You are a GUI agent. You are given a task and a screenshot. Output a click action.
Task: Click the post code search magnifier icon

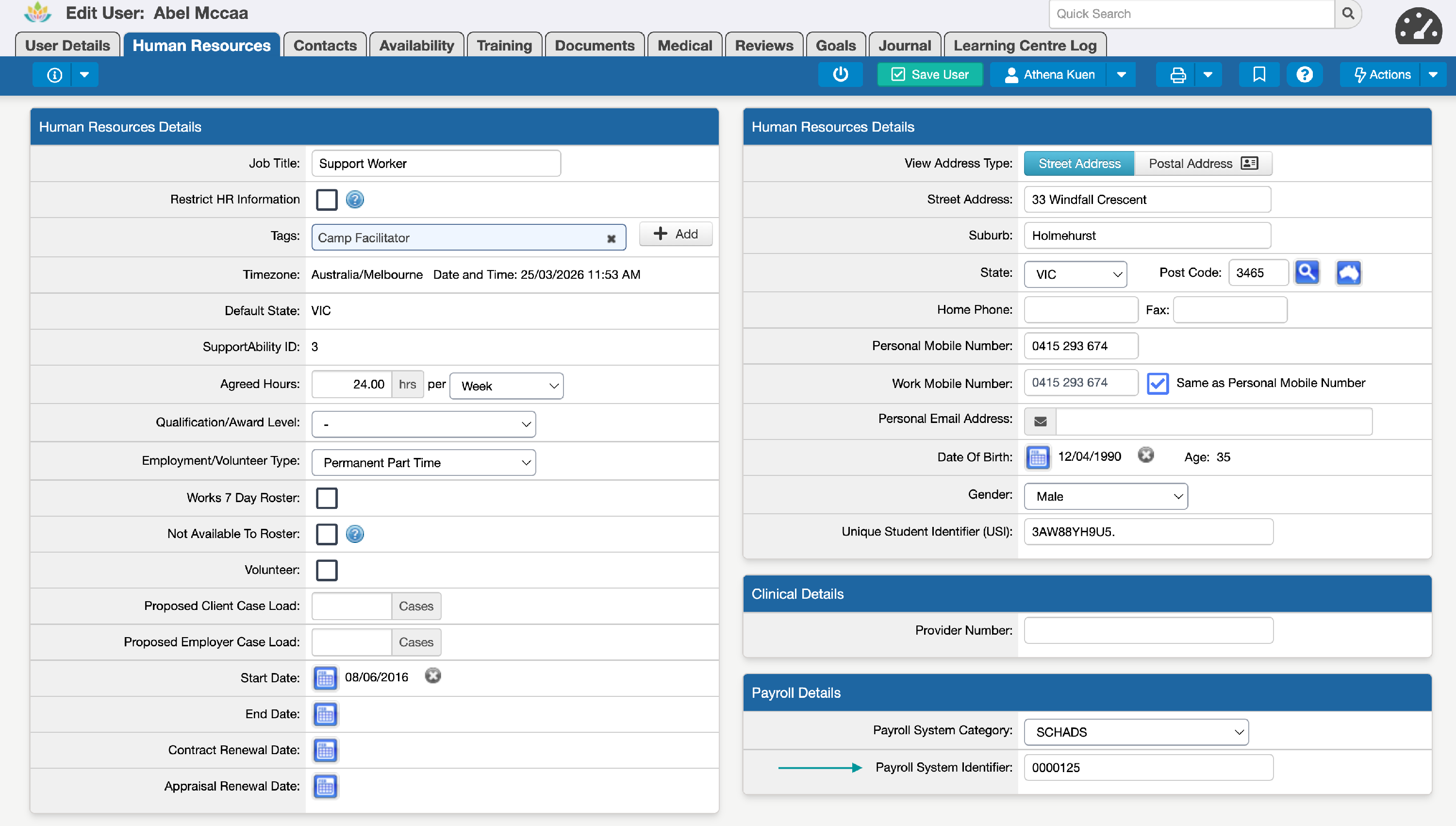(1307, 273)
